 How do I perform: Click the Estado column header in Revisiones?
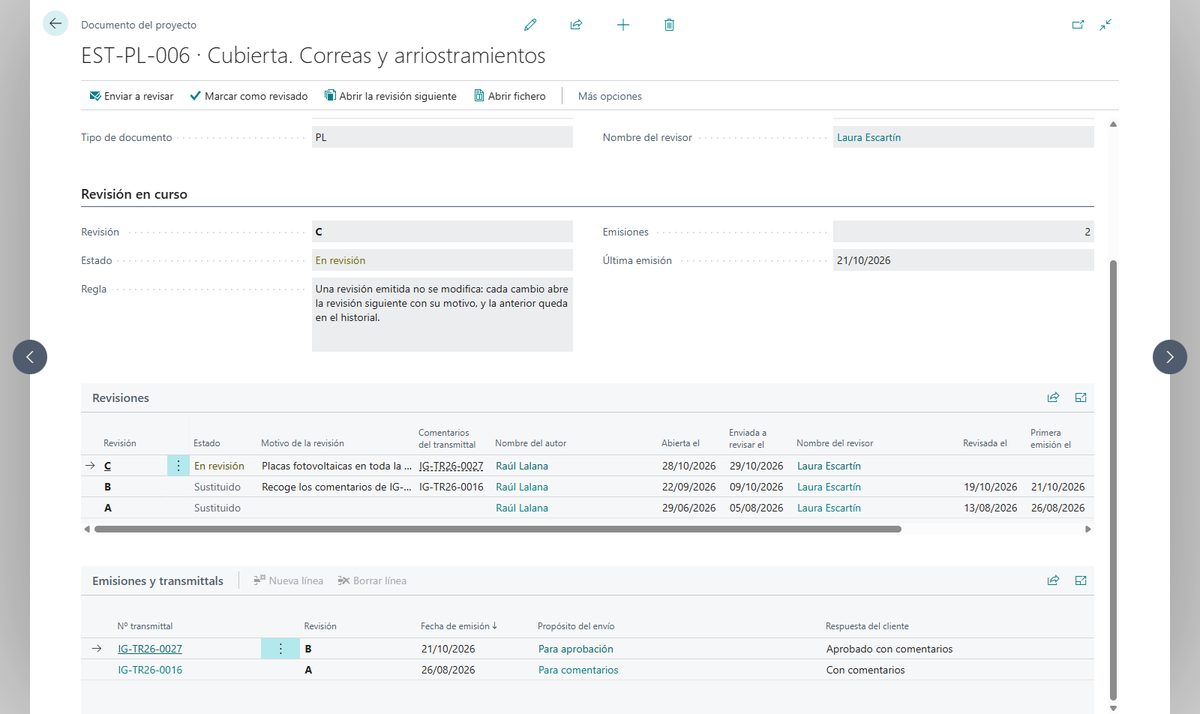[207, 443]
